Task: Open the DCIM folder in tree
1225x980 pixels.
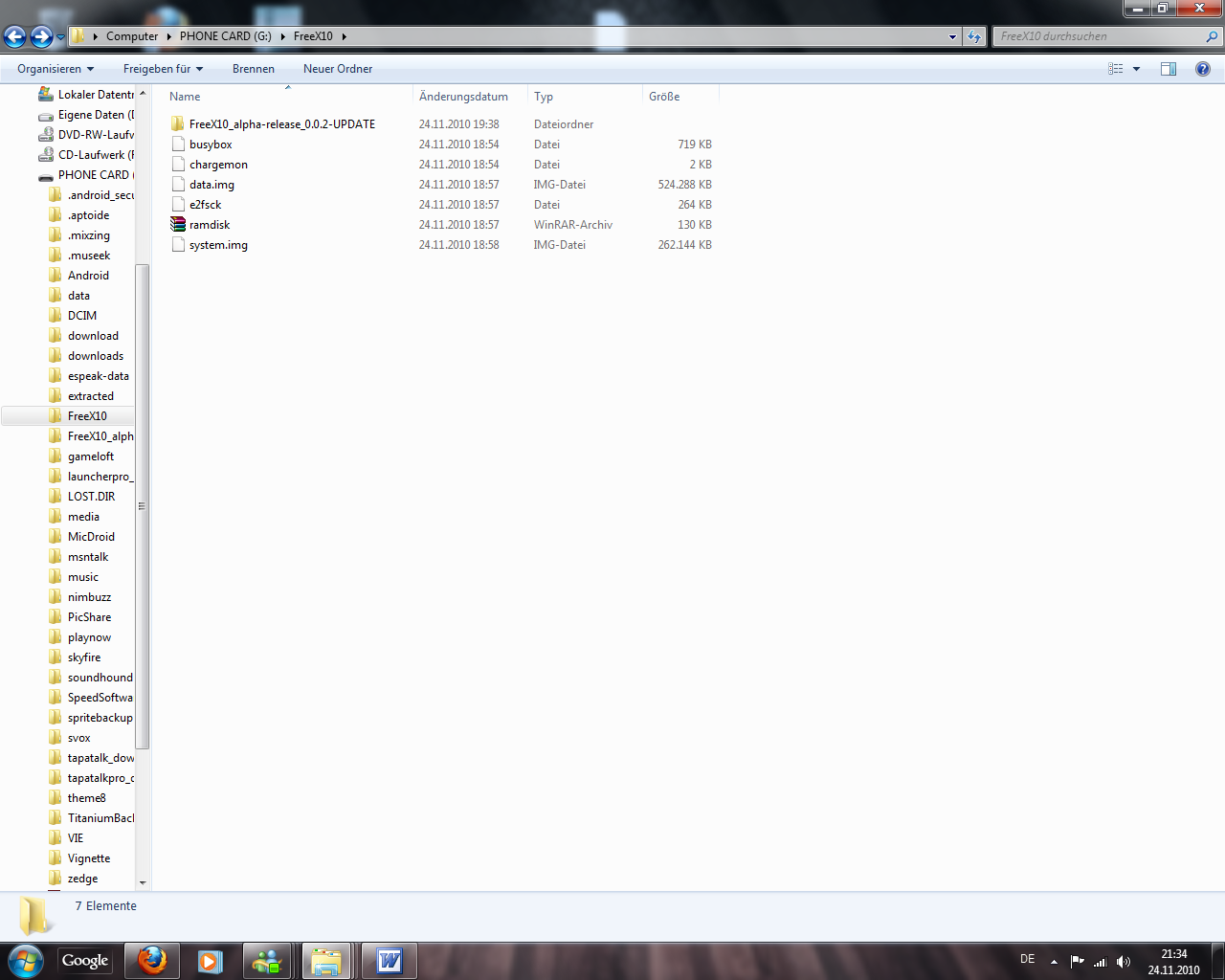Action: point(73,316)
